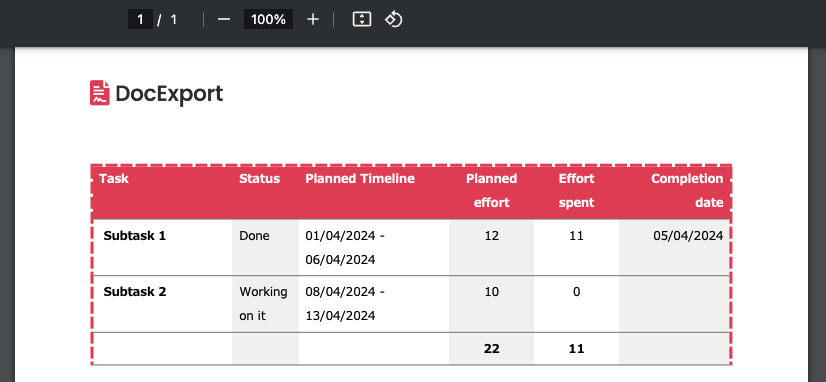
Task: Click the Status column header
Action: (x=259, y=179)
